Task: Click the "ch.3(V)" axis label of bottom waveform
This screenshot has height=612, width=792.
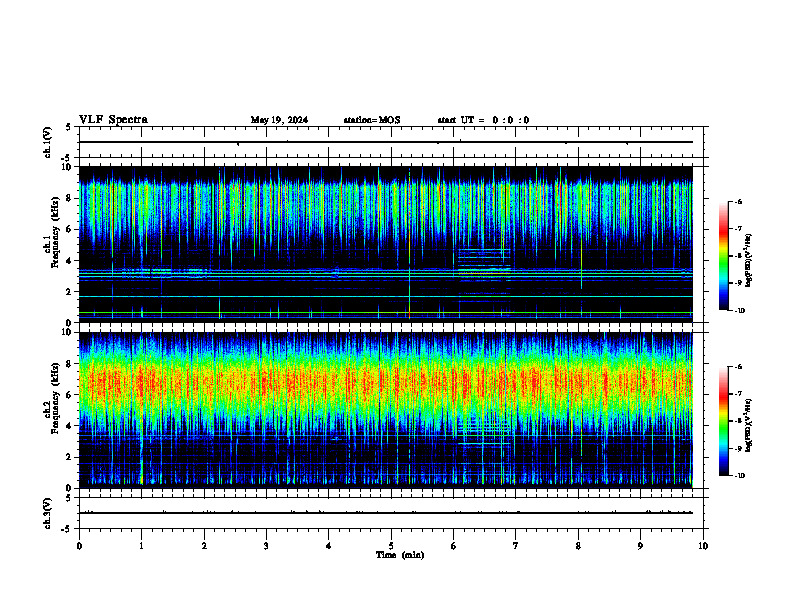Action: 48,513
